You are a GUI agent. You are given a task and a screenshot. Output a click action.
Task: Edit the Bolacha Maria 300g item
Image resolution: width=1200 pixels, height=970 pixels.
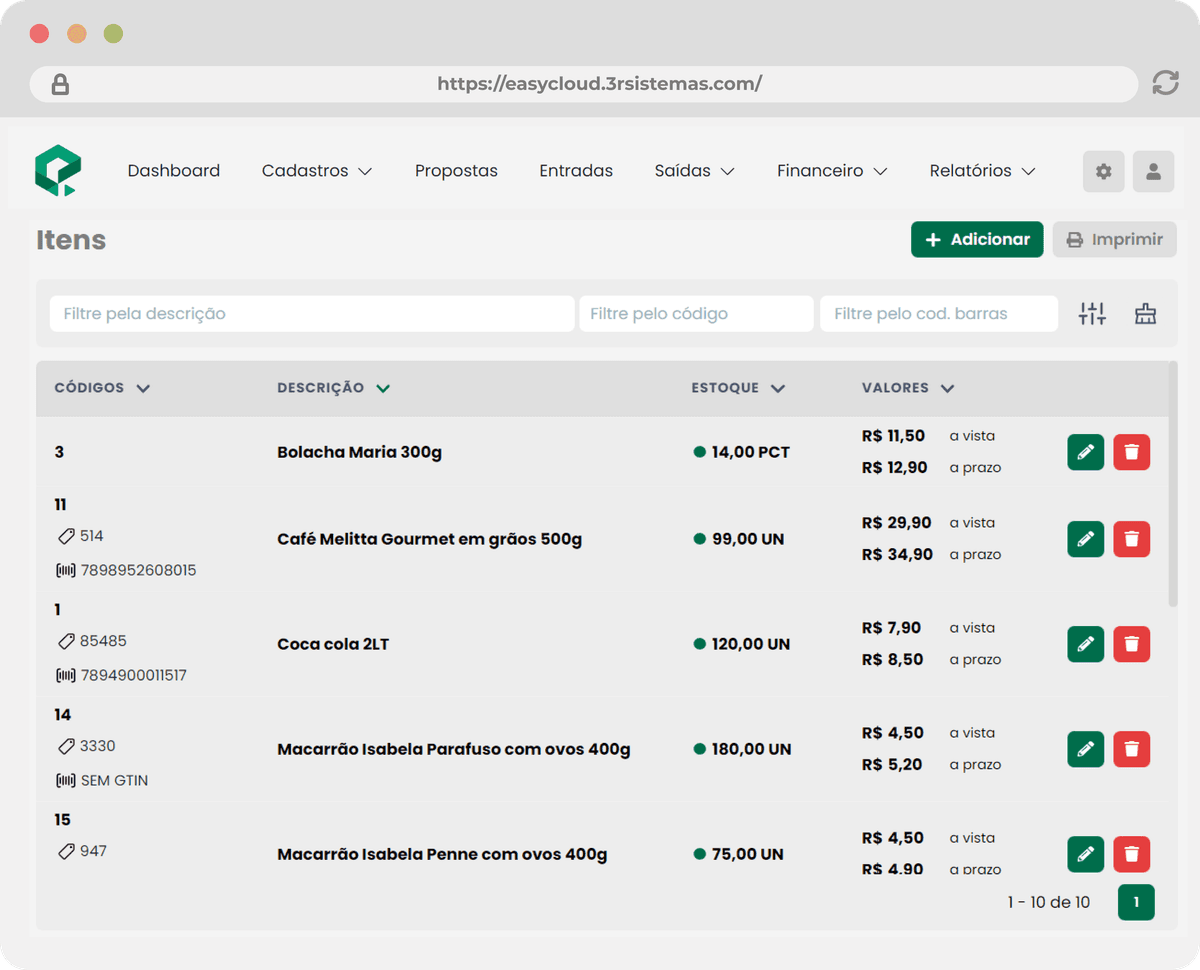(1086, 452)
